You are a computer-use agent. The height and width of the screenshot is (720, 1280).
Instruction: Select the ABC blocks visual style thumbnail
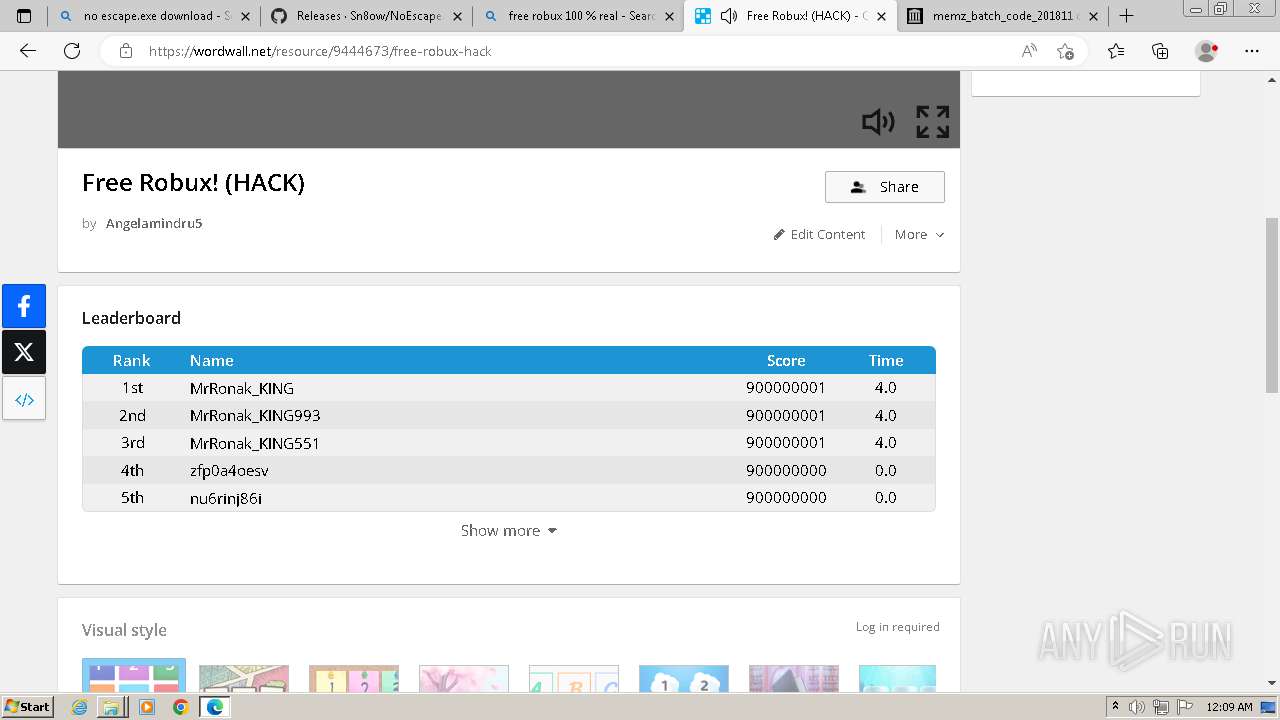574,677
